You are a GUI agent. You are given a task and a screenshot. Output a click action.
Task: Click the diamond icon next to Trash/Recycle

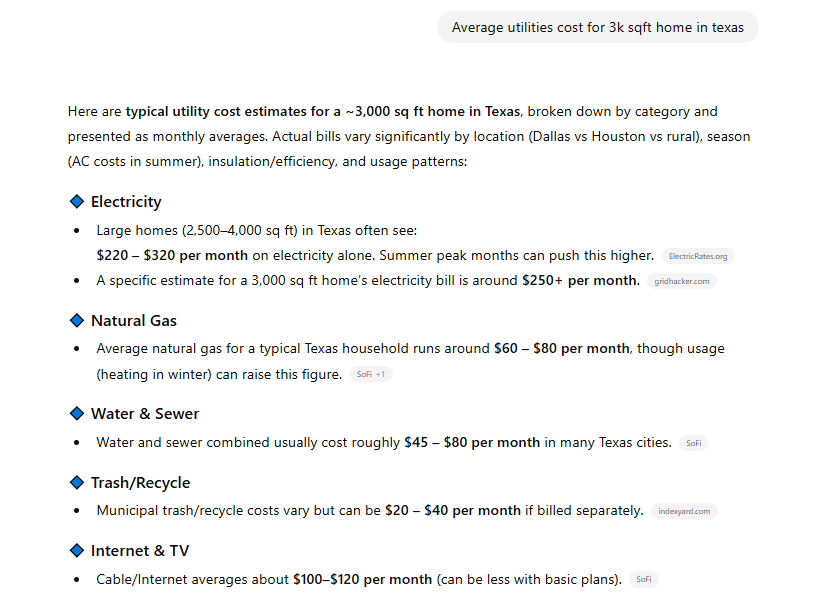click(x=76, y=483)
